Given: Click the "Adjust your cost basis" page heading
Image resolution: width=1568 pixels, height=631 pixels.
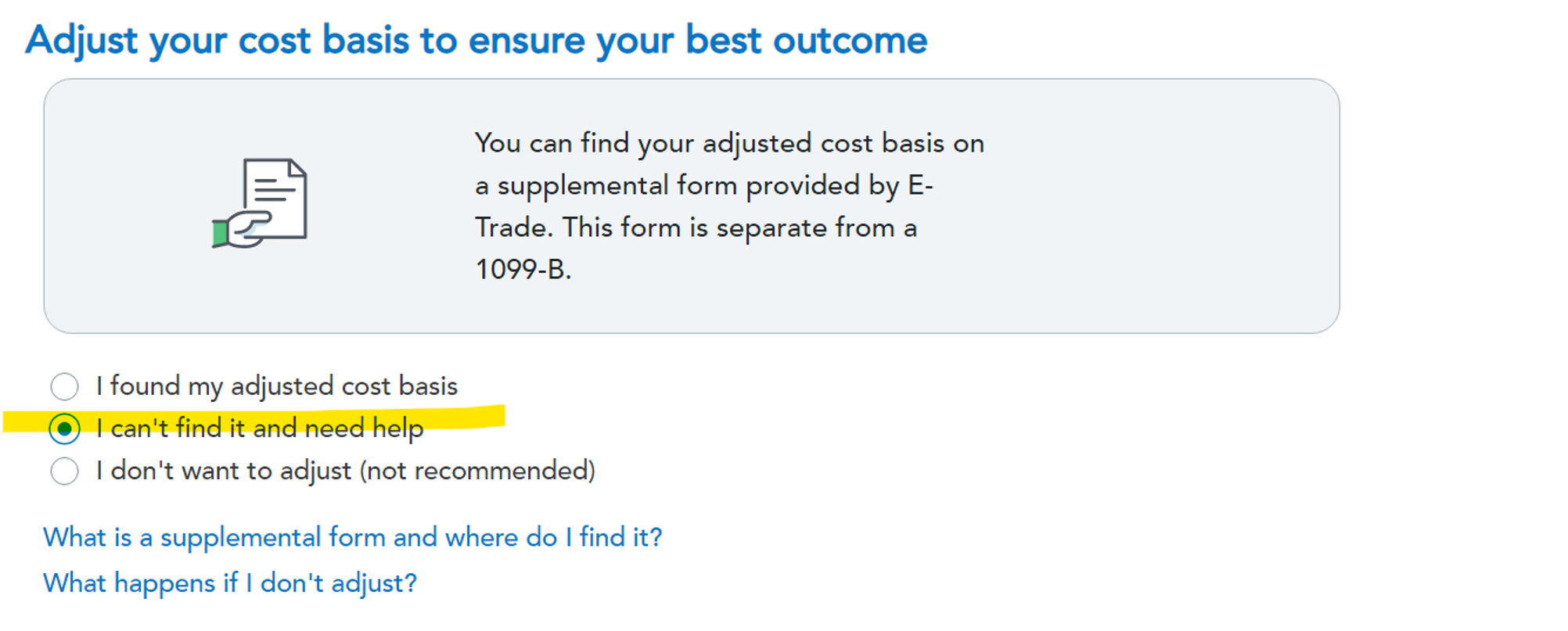Looking at the screenshot, I should point(476,41).
